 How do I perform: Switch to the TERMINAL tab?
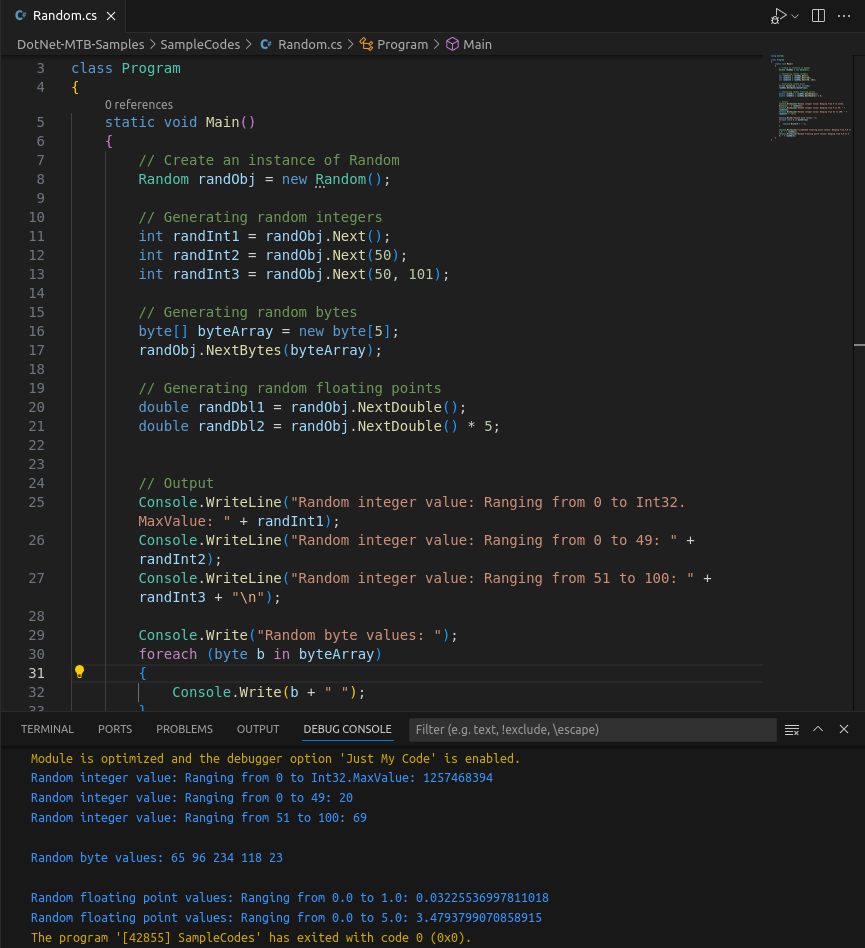[x=47, y=729]
